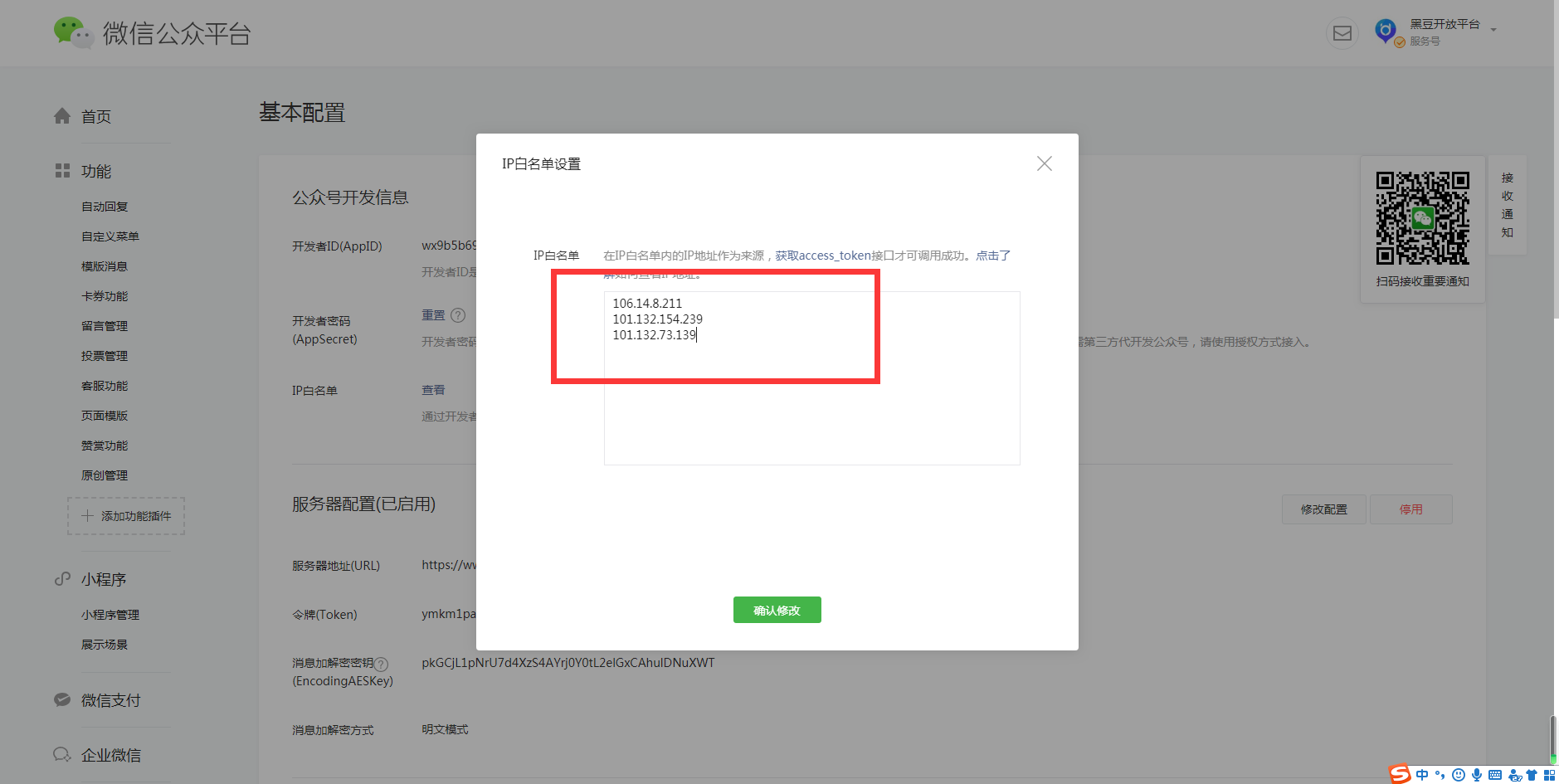1559x784 pixels.
Task: Click the WeChat logo icon in header
Action: 73,32
